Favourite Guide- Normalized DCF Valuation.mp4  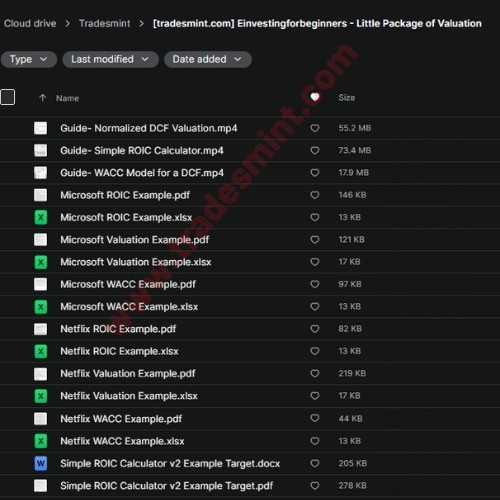point(315,128)
